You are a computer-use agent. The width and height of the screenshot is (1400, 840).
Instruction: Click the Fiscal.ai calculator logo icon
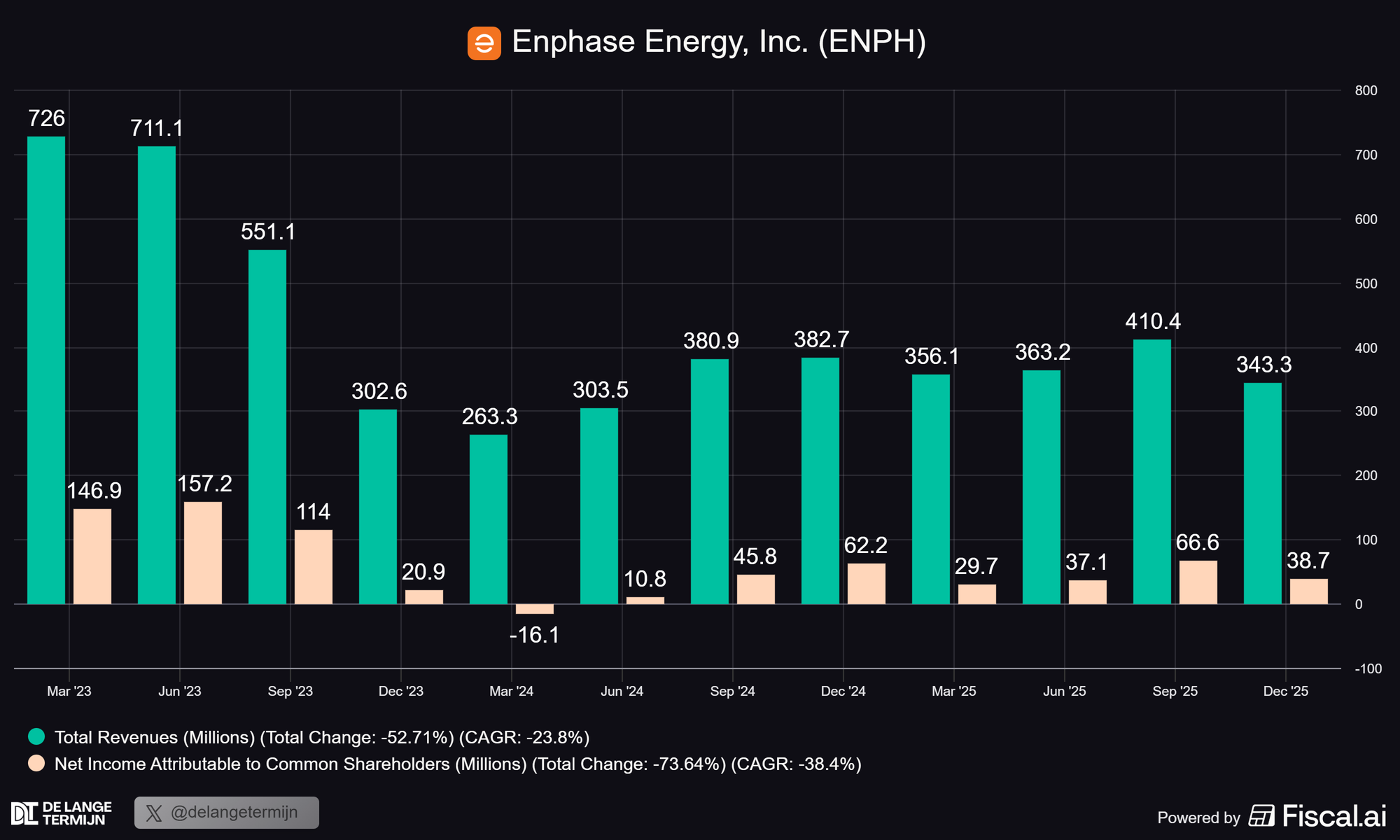[x=1261, y=815]
